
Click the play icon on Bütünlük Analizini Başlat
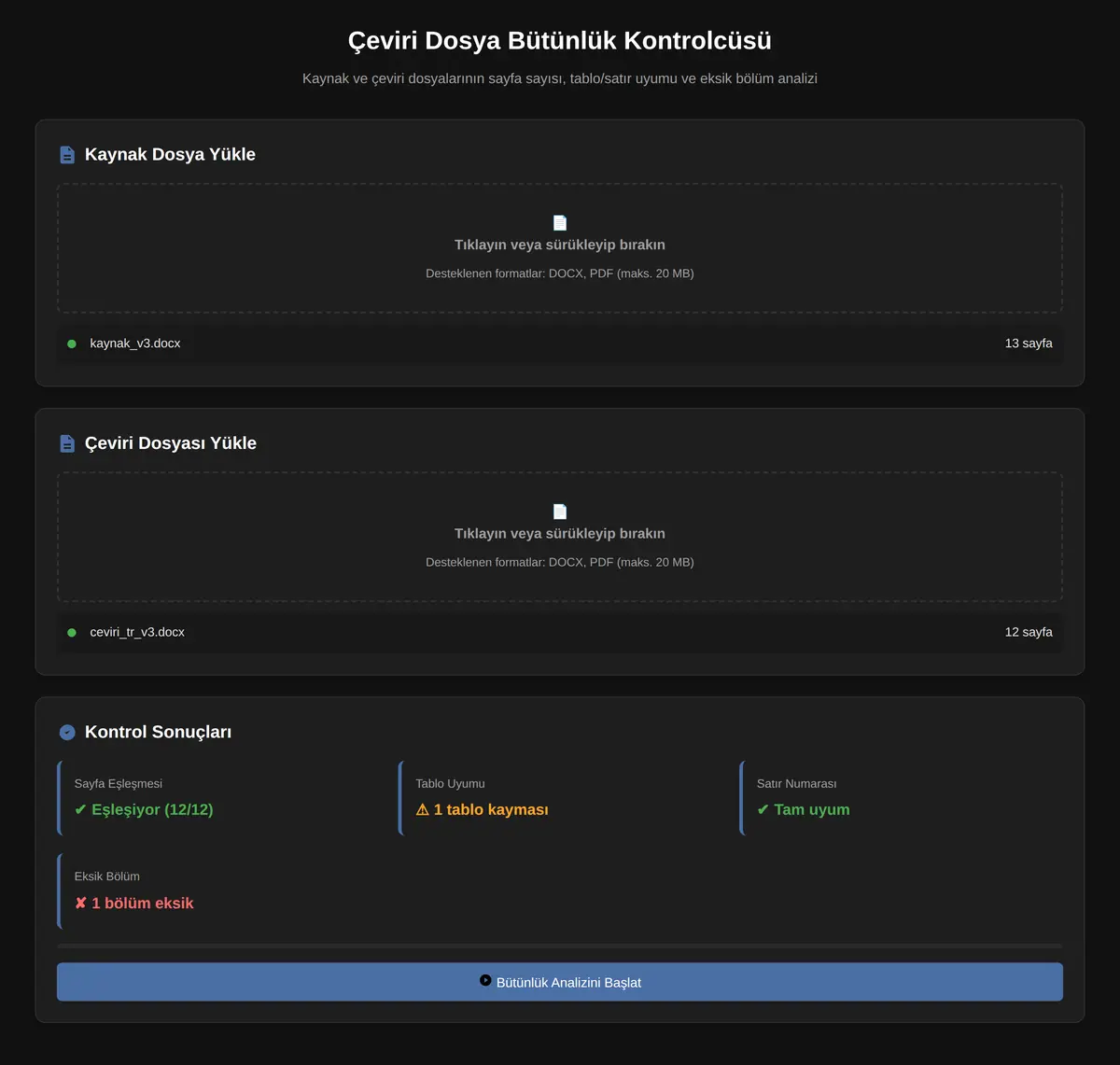coord(485,980)
